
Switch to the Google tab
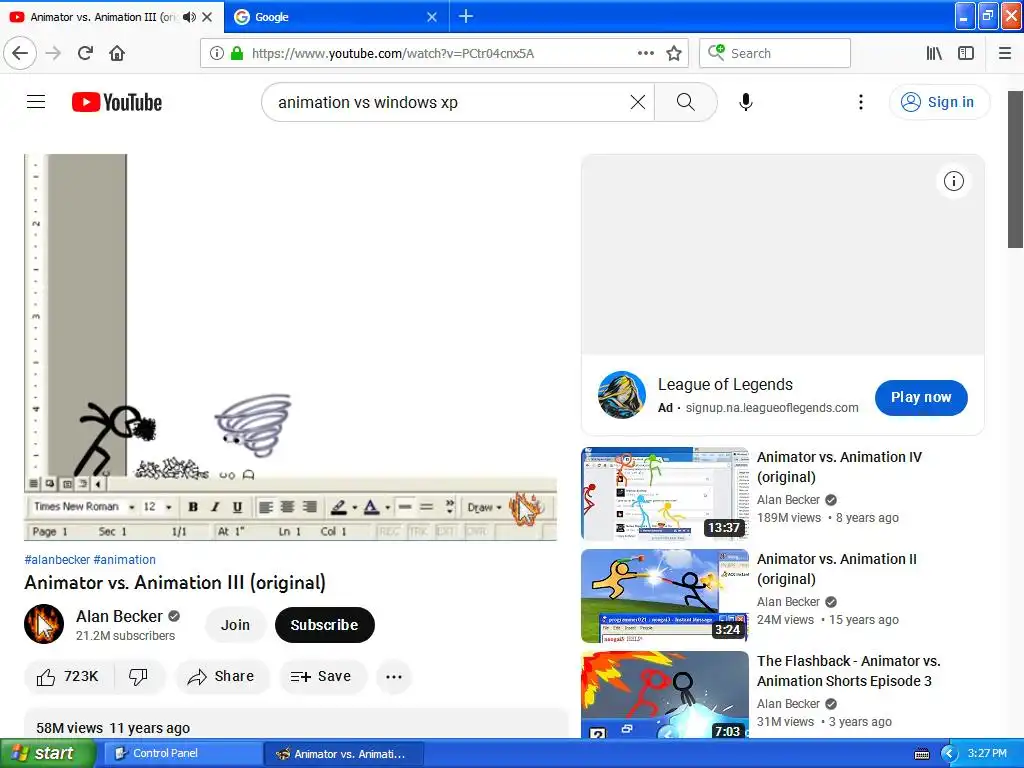[336, 17]
